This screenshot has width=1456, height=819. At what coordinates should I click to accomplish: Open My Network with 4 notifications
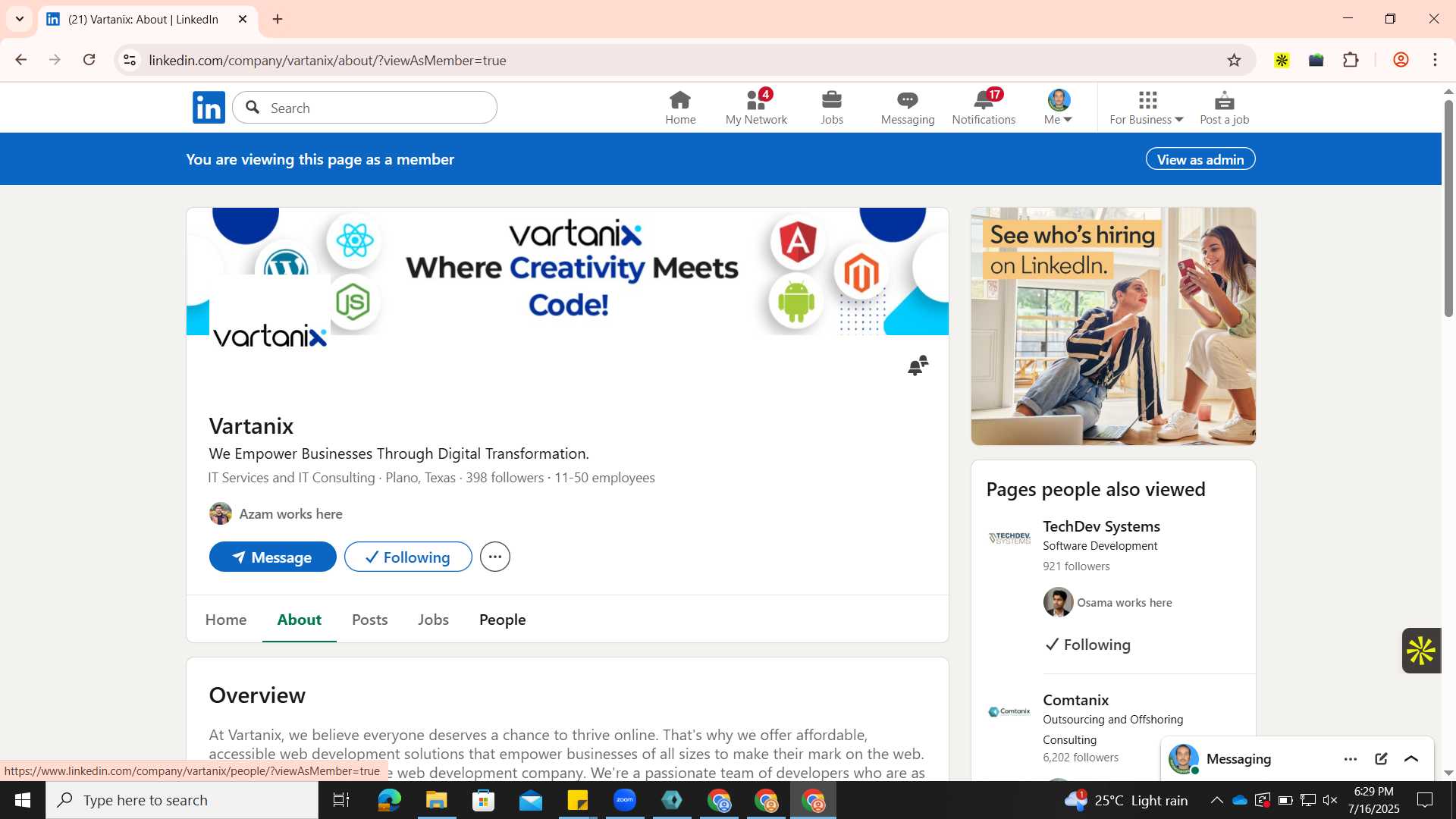click(756, 108)
